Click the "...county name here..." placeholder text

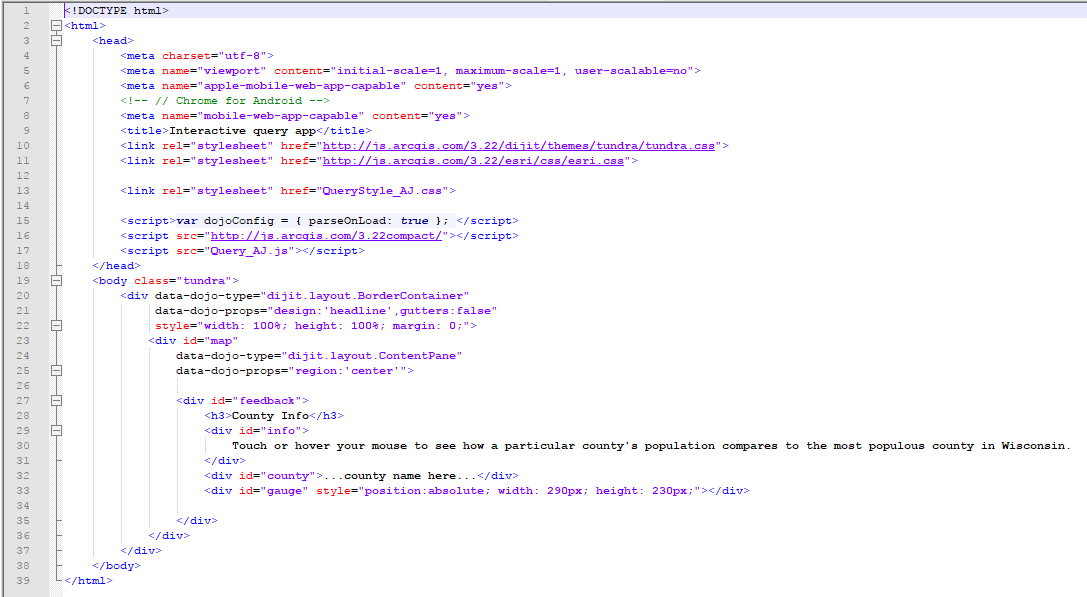tap(400, 476)
